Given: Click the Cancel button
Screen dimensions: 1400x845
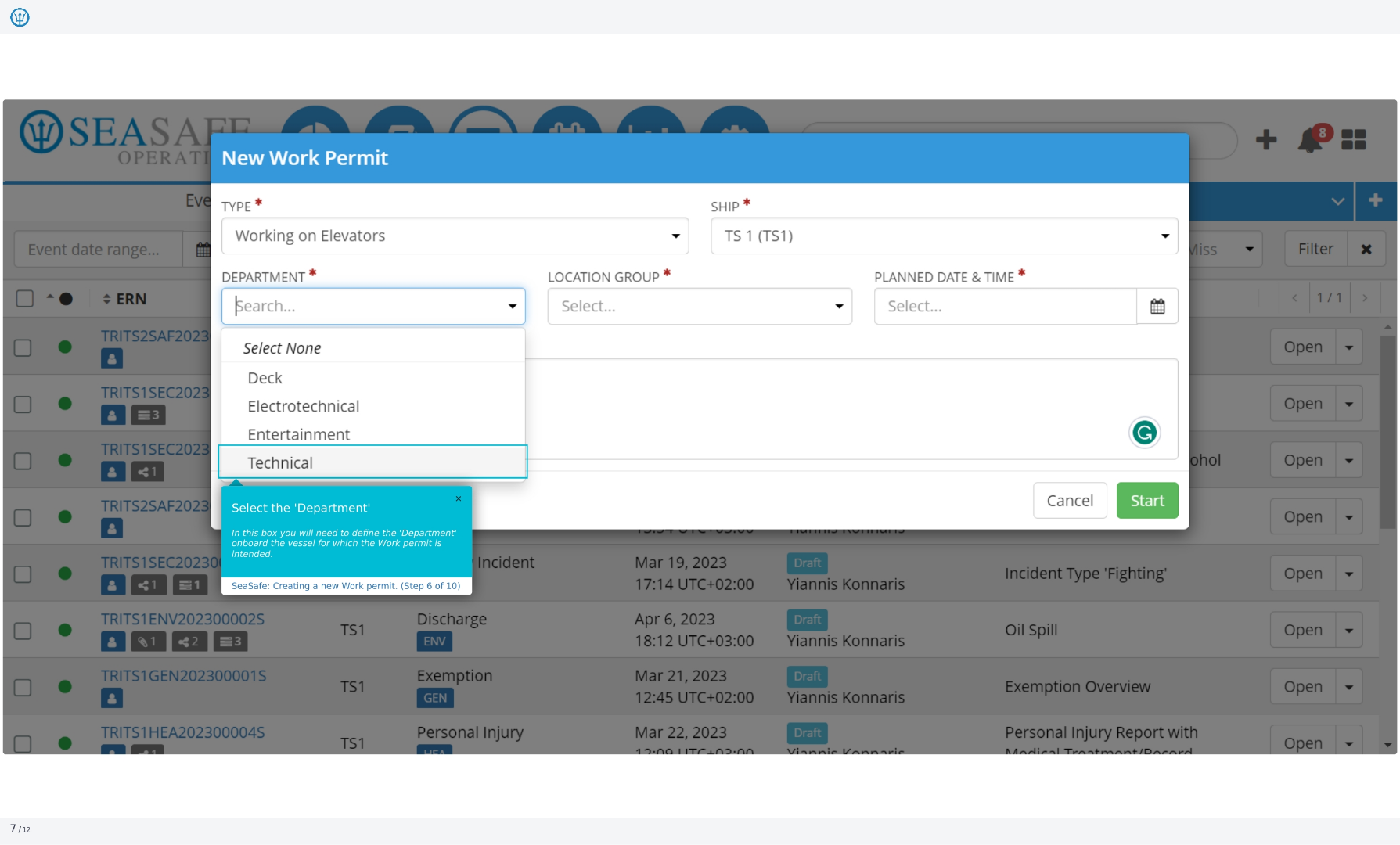Looking at the screenshot, I should click(x=1070, y=501).
